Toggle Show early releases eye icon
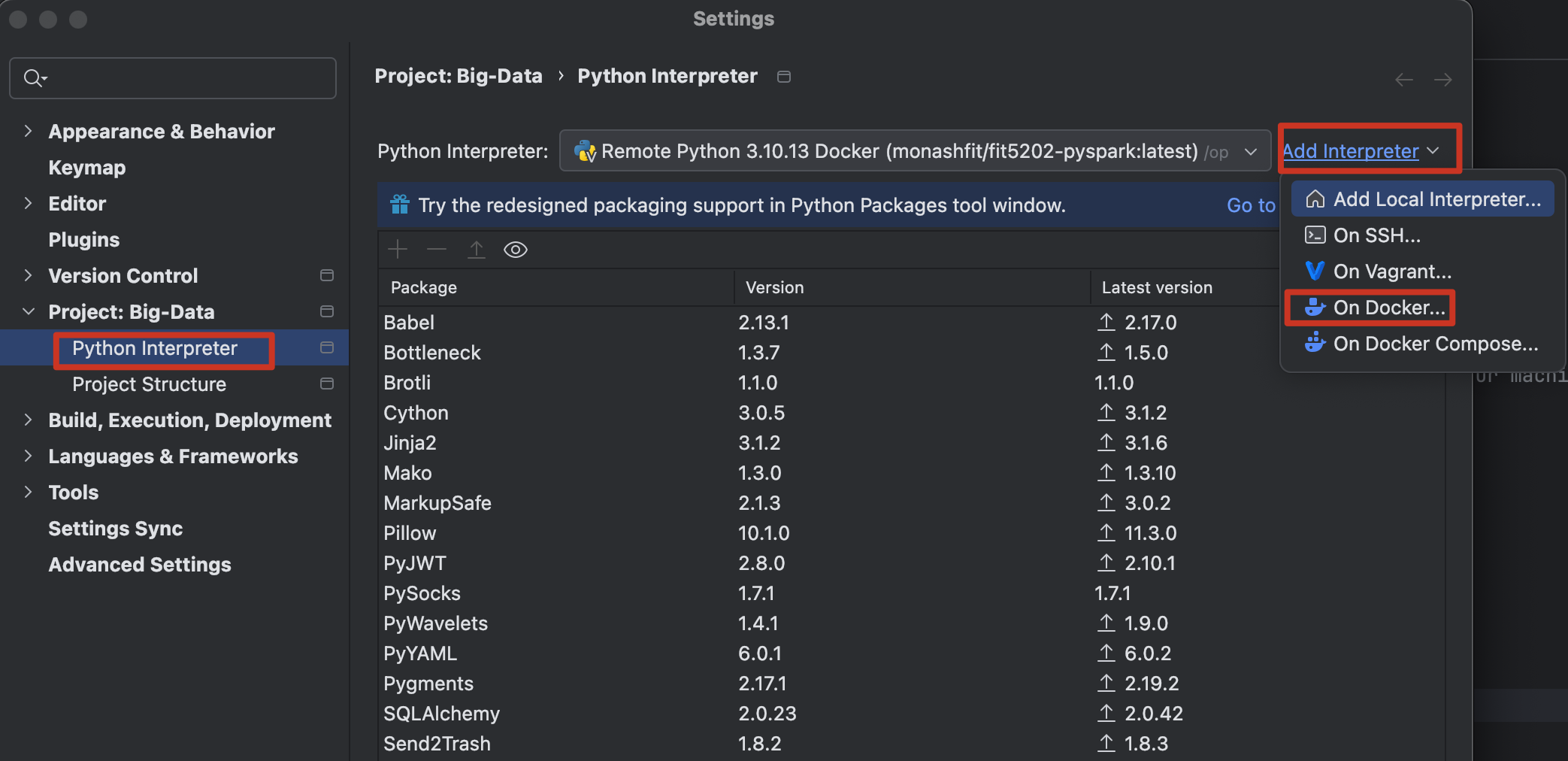The image size is (1568, 761). click(516, 250)
